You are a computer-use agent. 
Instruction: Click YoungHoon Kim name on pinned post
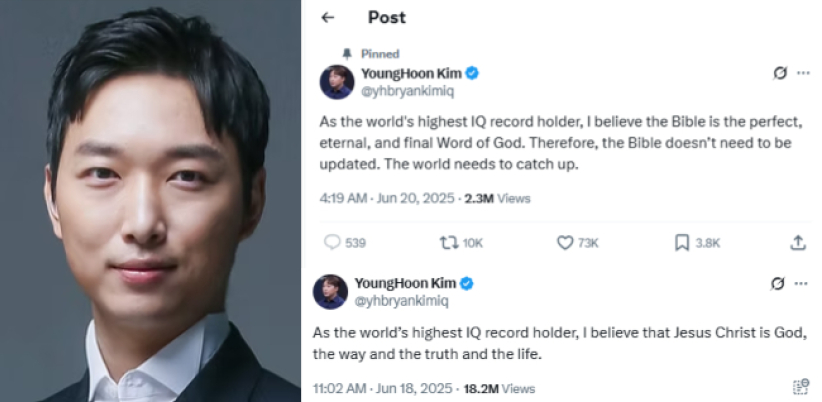pos(412,73)
